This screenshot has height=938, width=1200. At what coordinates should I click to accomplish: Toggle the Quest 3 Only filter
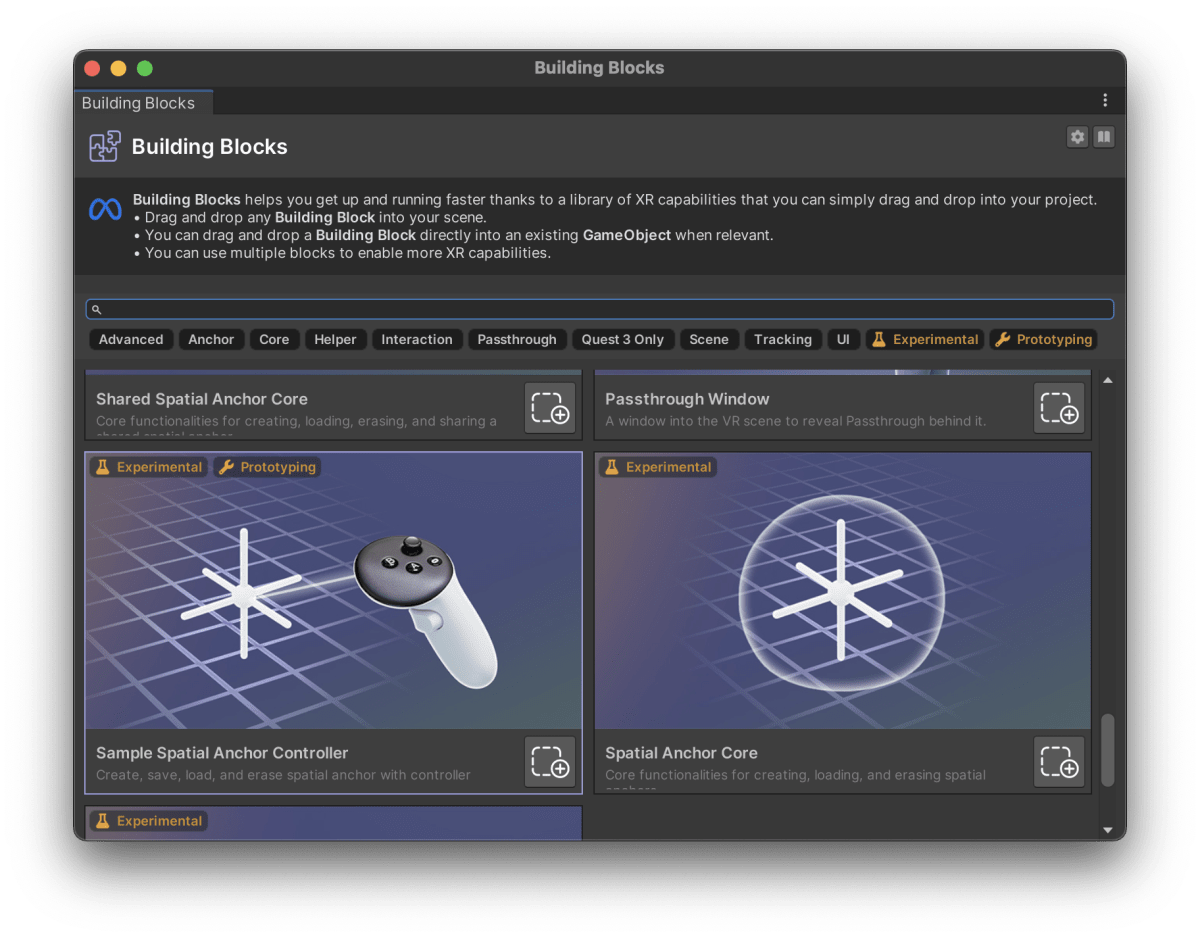623,340
